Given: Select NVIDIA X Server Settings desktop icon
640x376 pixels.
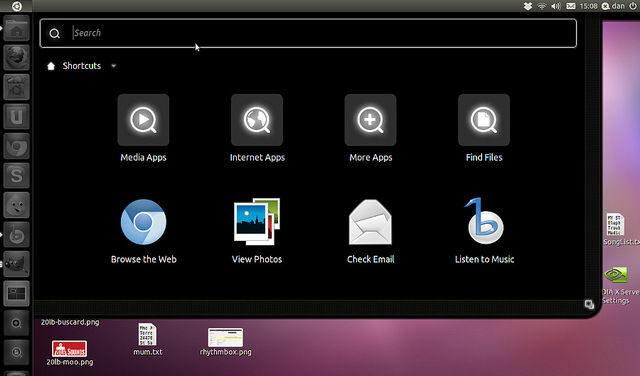Looking at the screenshot, I should [620, 285].
